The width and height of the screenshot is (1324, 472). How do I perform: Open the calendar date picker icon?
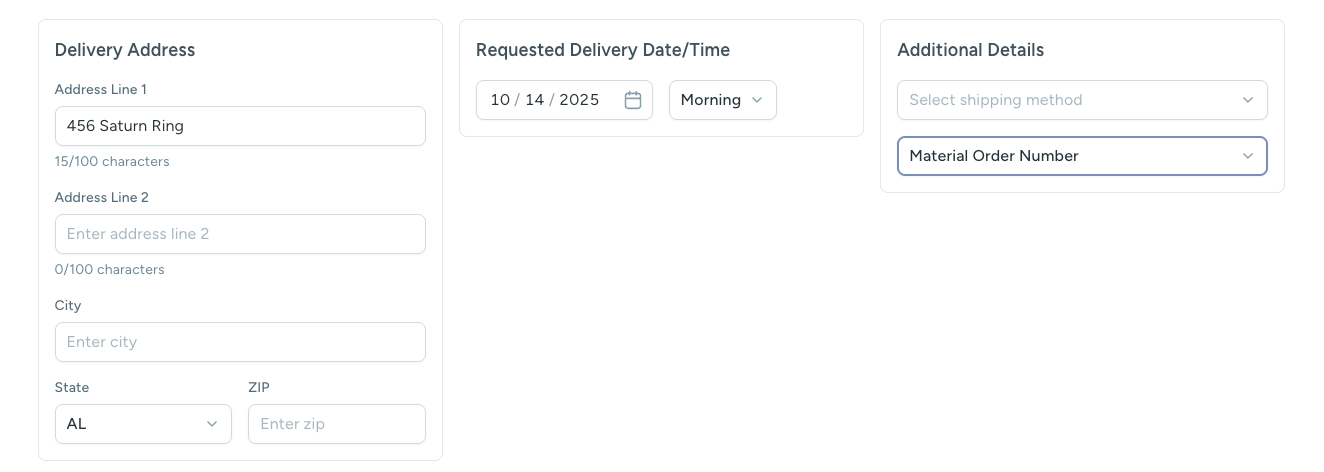point(633,100)
